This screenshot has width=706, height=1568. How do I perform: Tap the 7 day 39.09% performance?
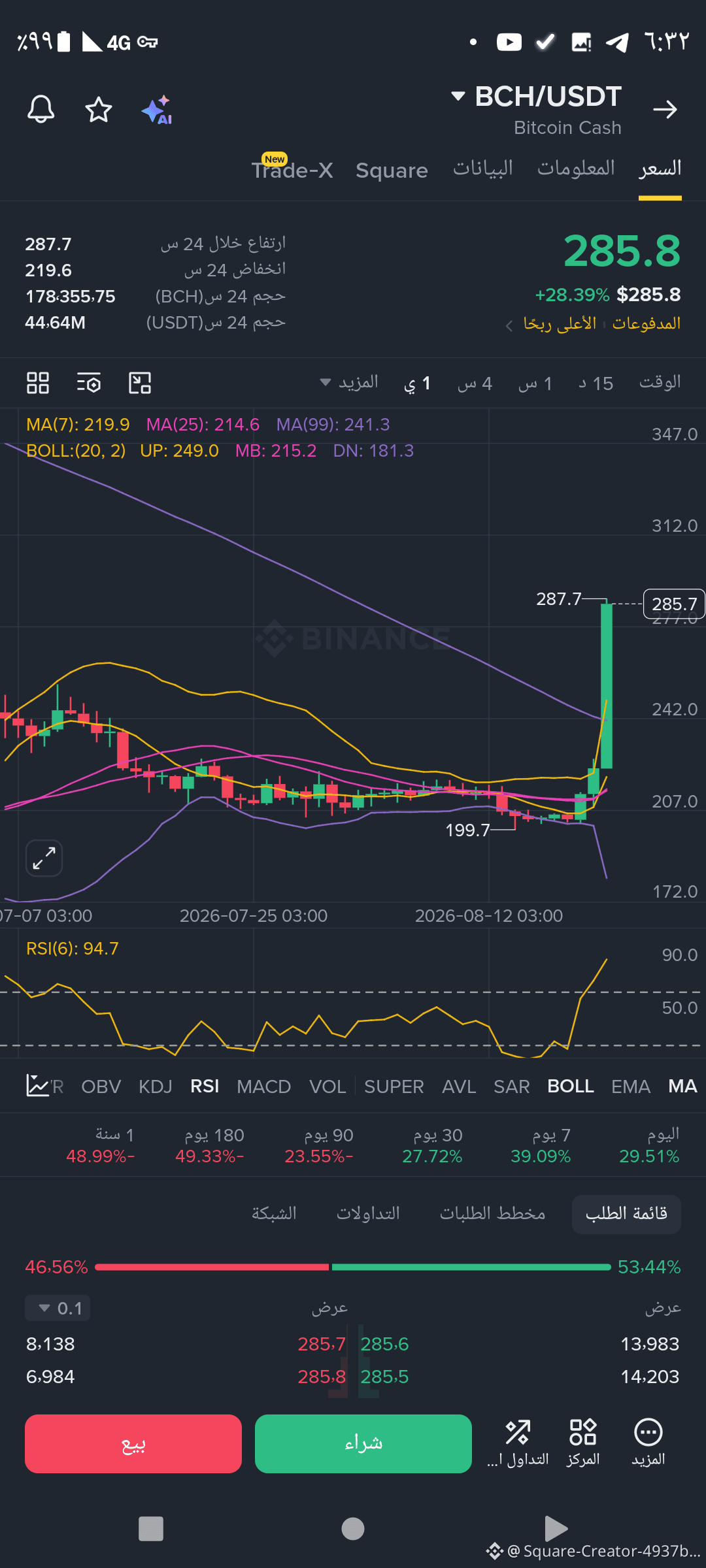[541, 1145]
